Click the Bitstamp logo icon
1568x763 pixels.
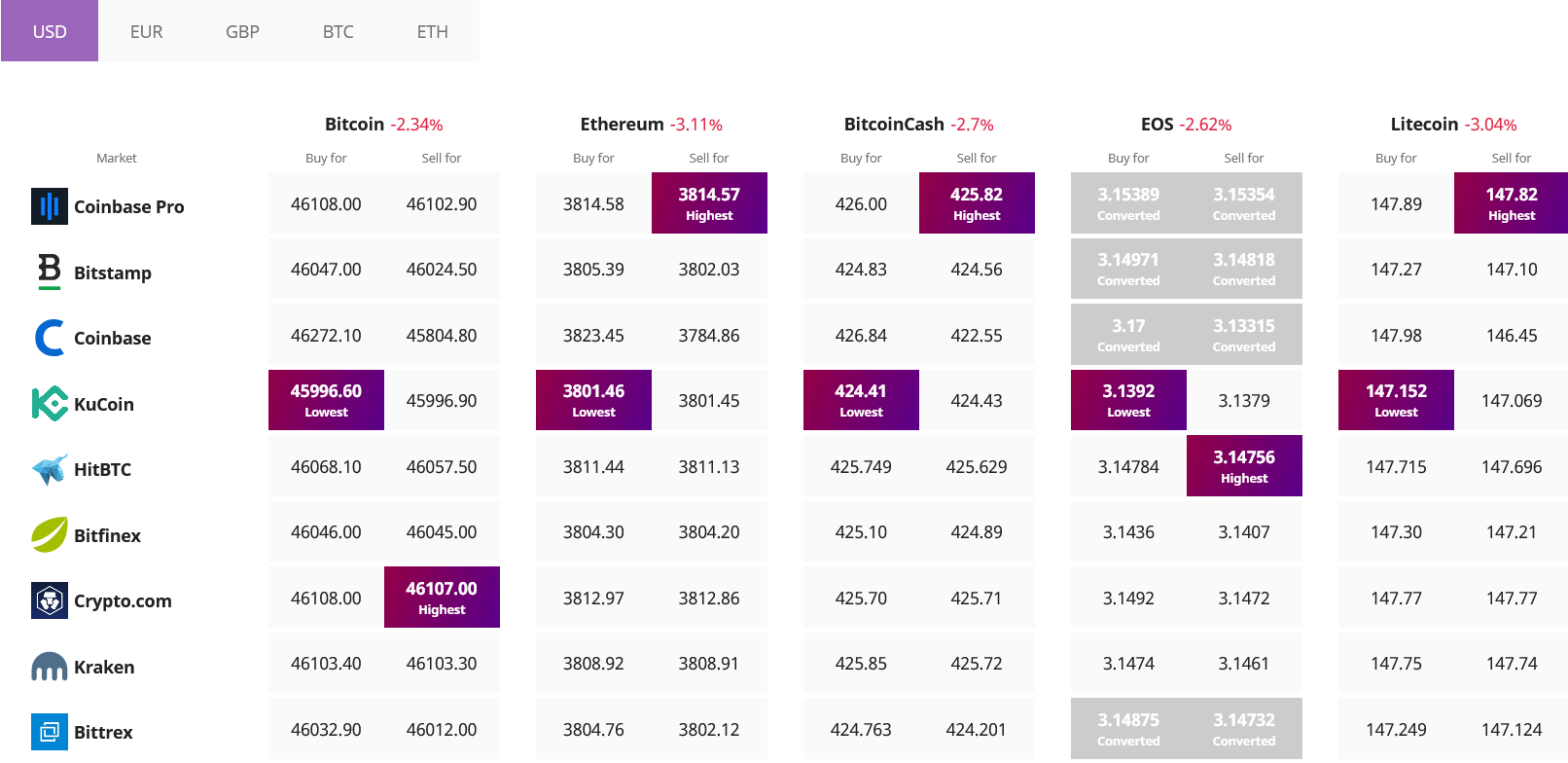pyautogui.click(x=50, y=272)
